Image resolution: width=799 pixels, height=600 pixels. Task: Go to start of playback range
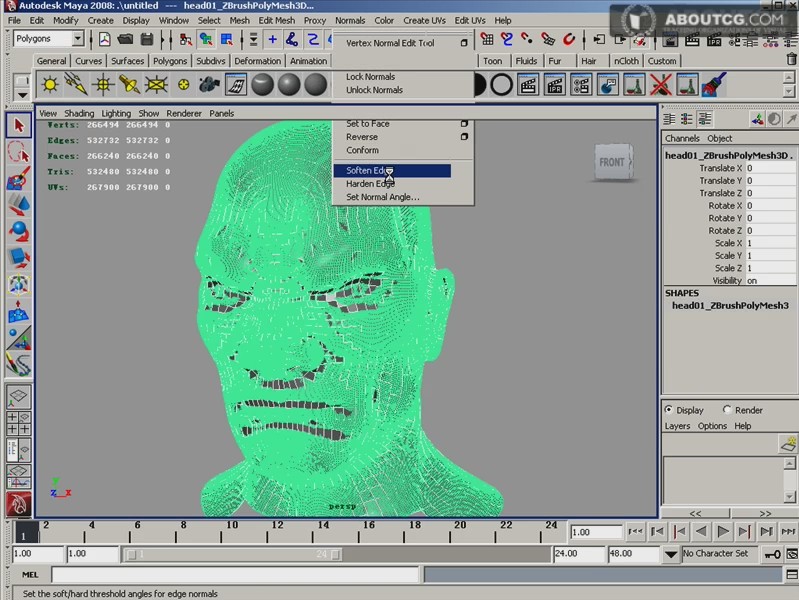click(635, 532)
